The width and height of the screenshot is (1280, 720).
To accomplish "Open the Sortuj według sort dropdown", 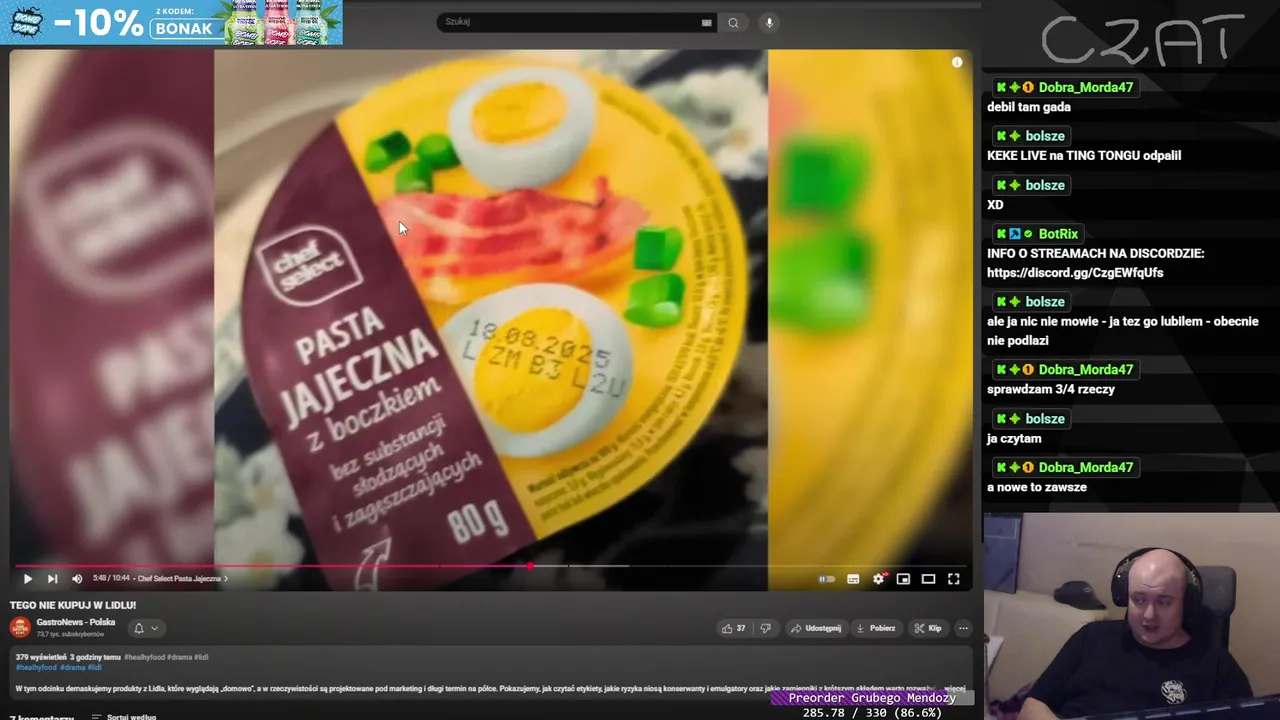I will [x=124, y=717].
